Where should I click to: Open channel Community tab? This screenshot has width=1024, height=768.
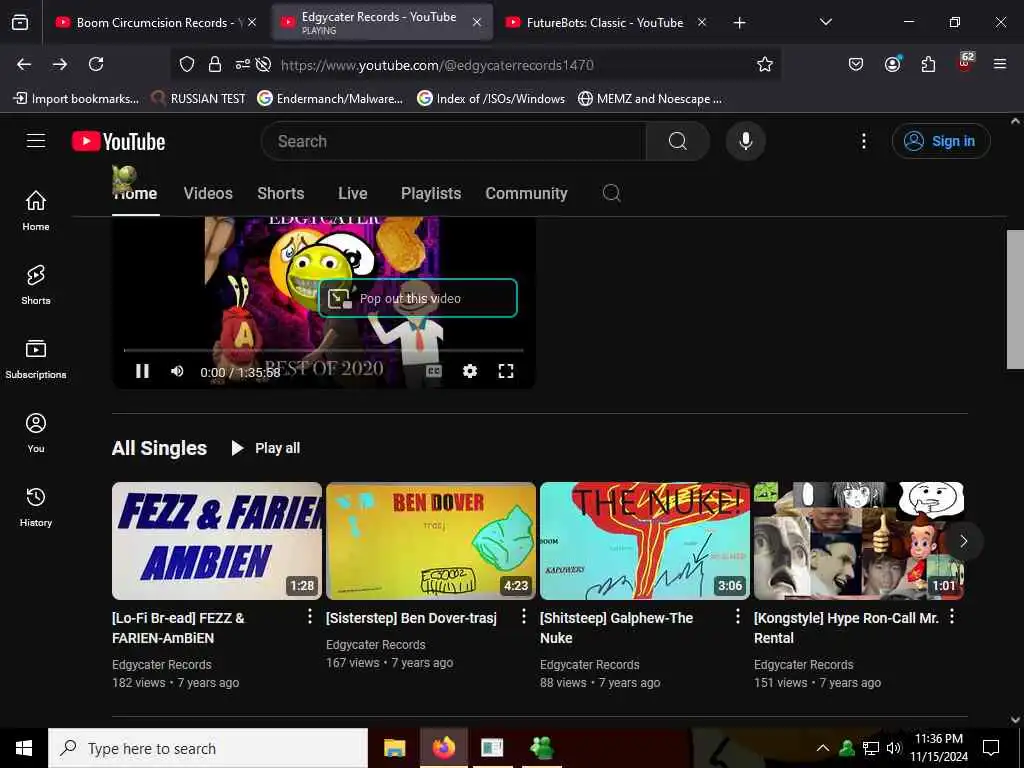pyautogui.click(x=526, y=193)
